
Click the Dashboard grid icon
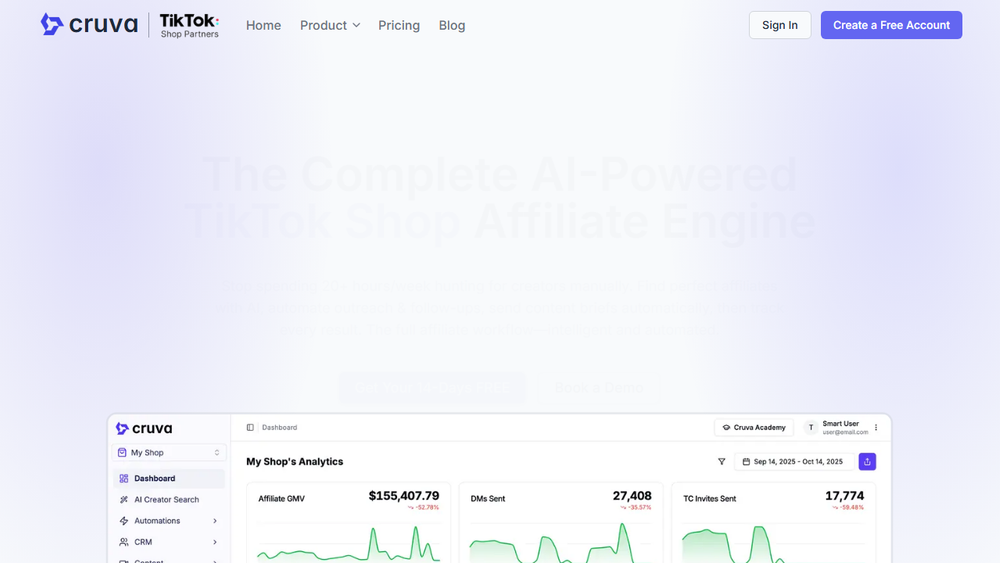tap(124, 478)
